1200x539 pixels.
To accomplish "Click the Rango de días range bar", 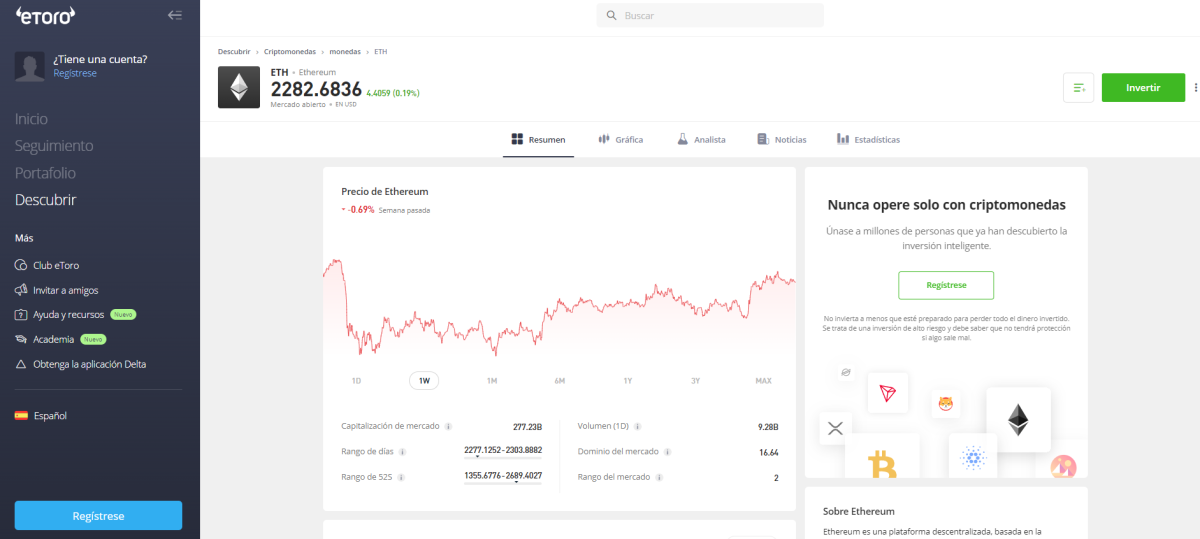I will pos(503,457).
